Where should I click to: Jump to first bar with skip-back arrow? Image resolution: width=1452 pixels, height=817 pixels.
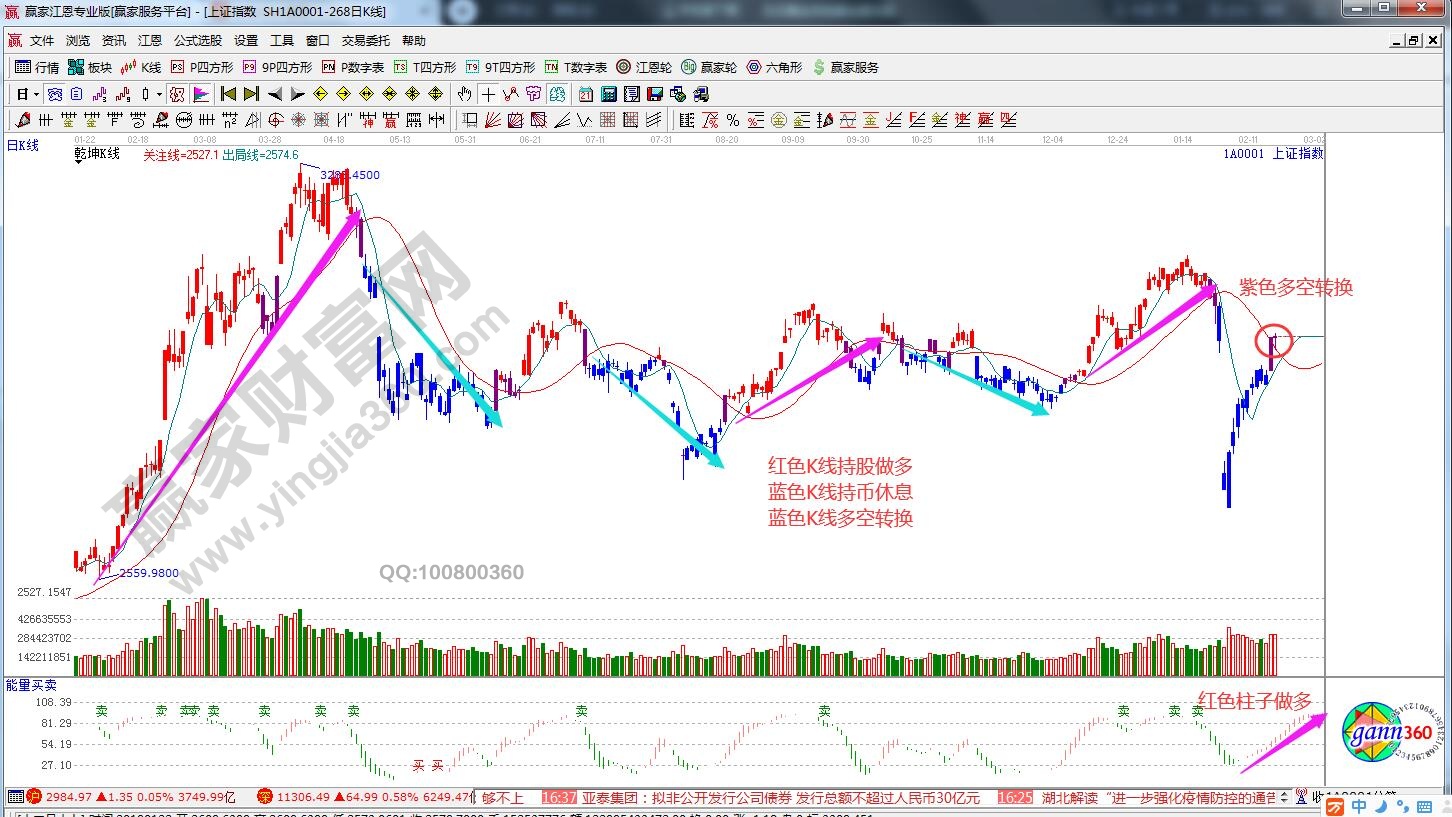[x=229, y=94]
